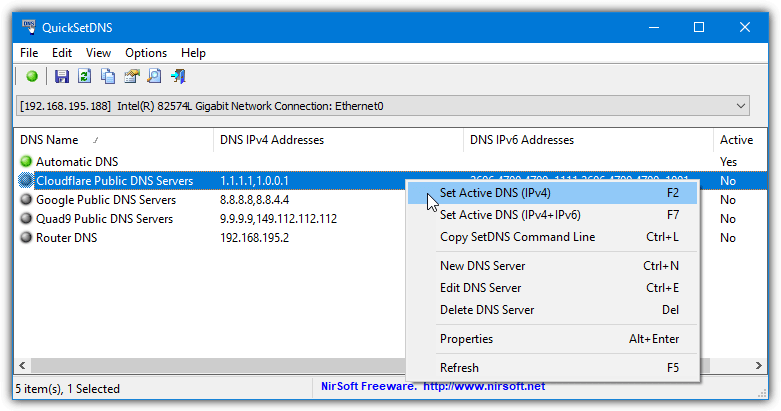Maximize the QuickSetDNS window

click(x=699, y=27)
